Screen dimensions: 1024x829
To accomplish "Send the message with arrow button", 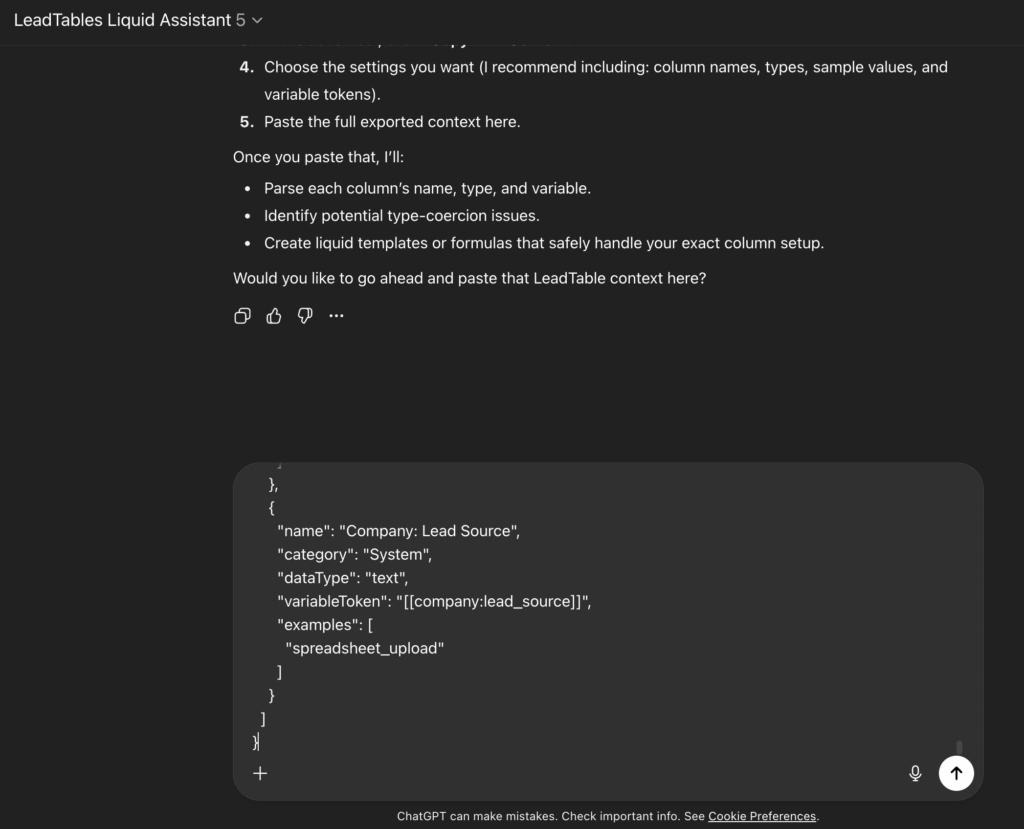I will point(956,773).
